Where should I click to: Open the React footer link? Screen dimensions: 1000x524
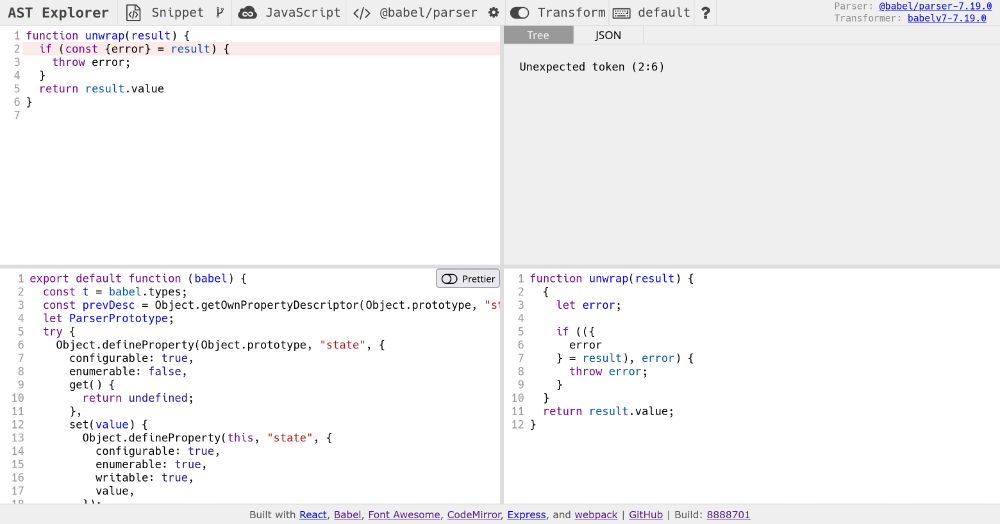(312, 514)
